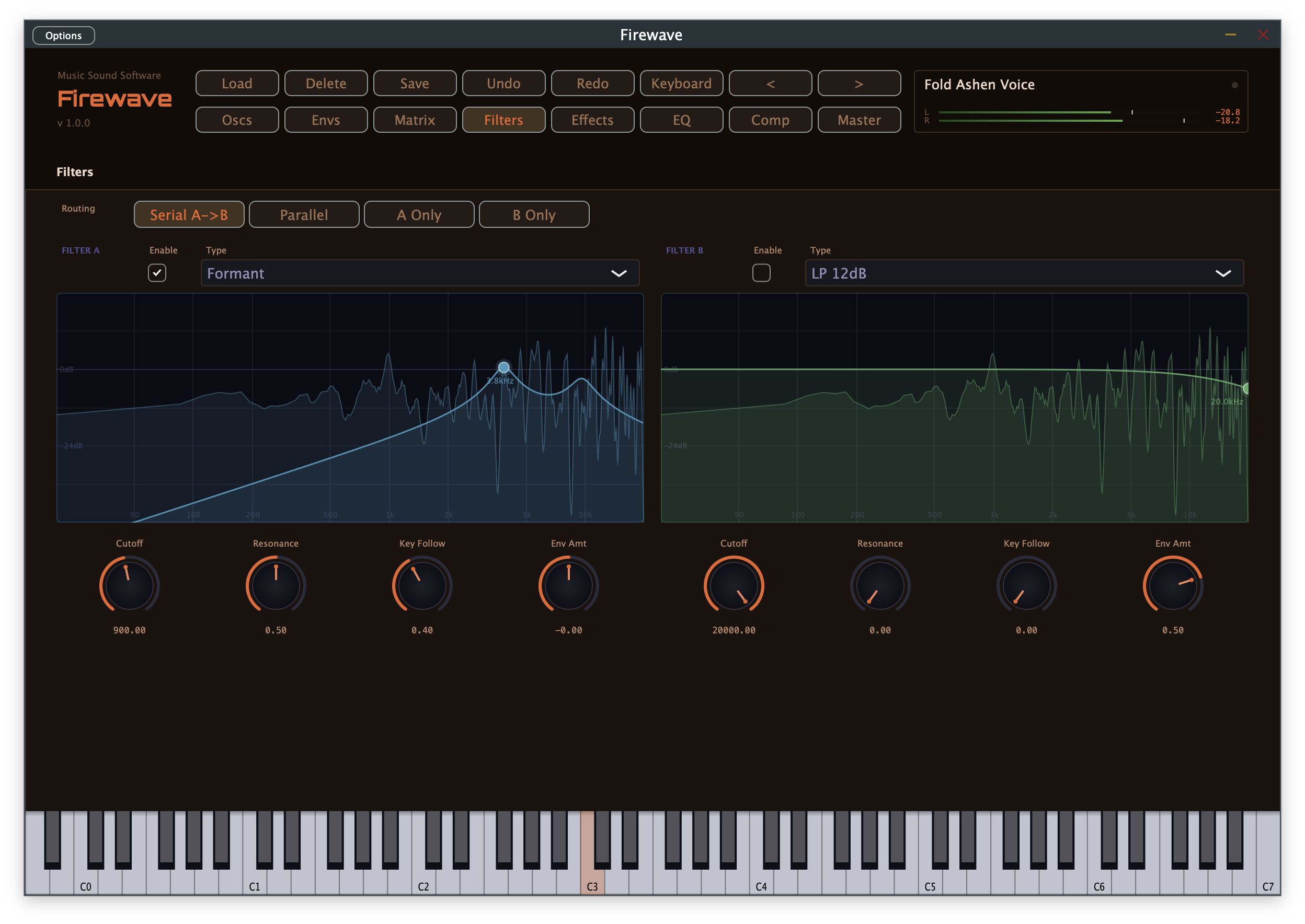Click the C2 piano key
1305x924 pixels.
point(423,881)
